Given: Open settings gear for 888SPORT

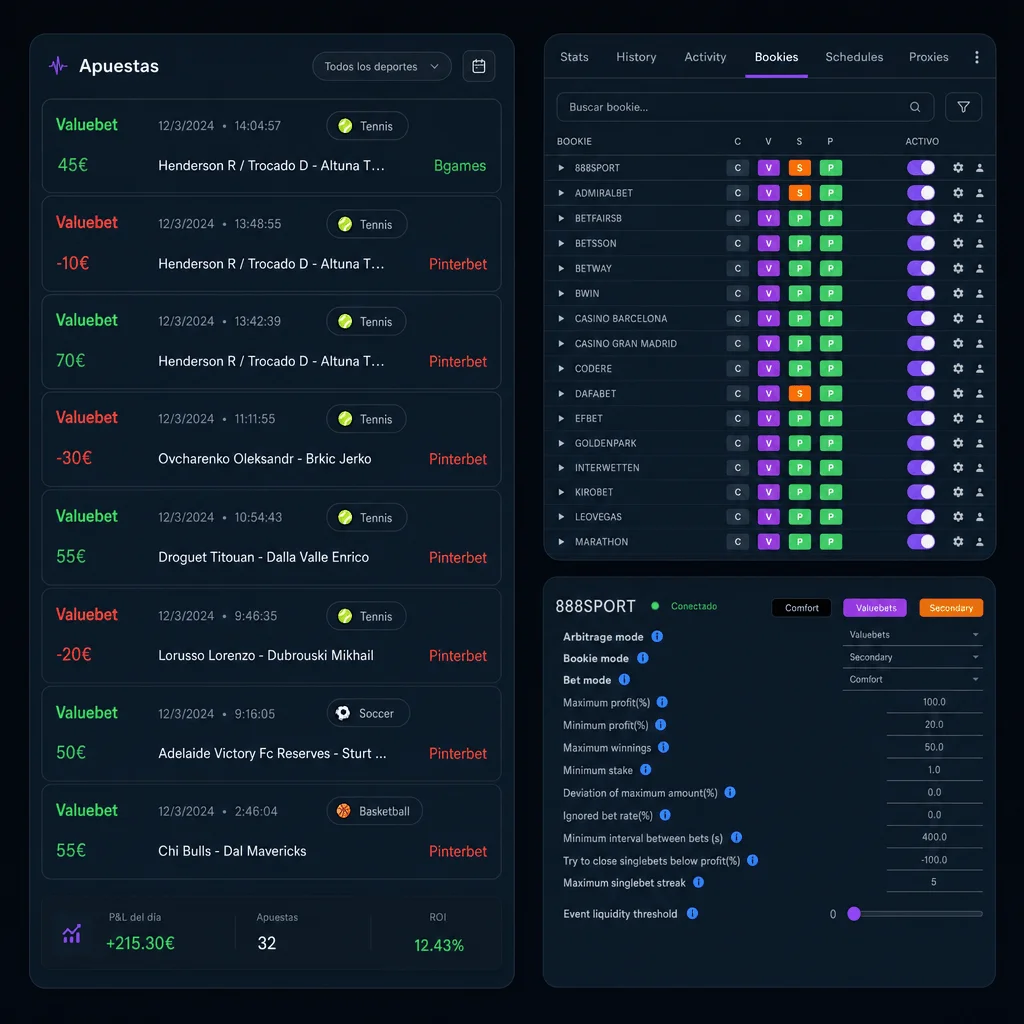Looking at the screenshot, I should (957, 168).
